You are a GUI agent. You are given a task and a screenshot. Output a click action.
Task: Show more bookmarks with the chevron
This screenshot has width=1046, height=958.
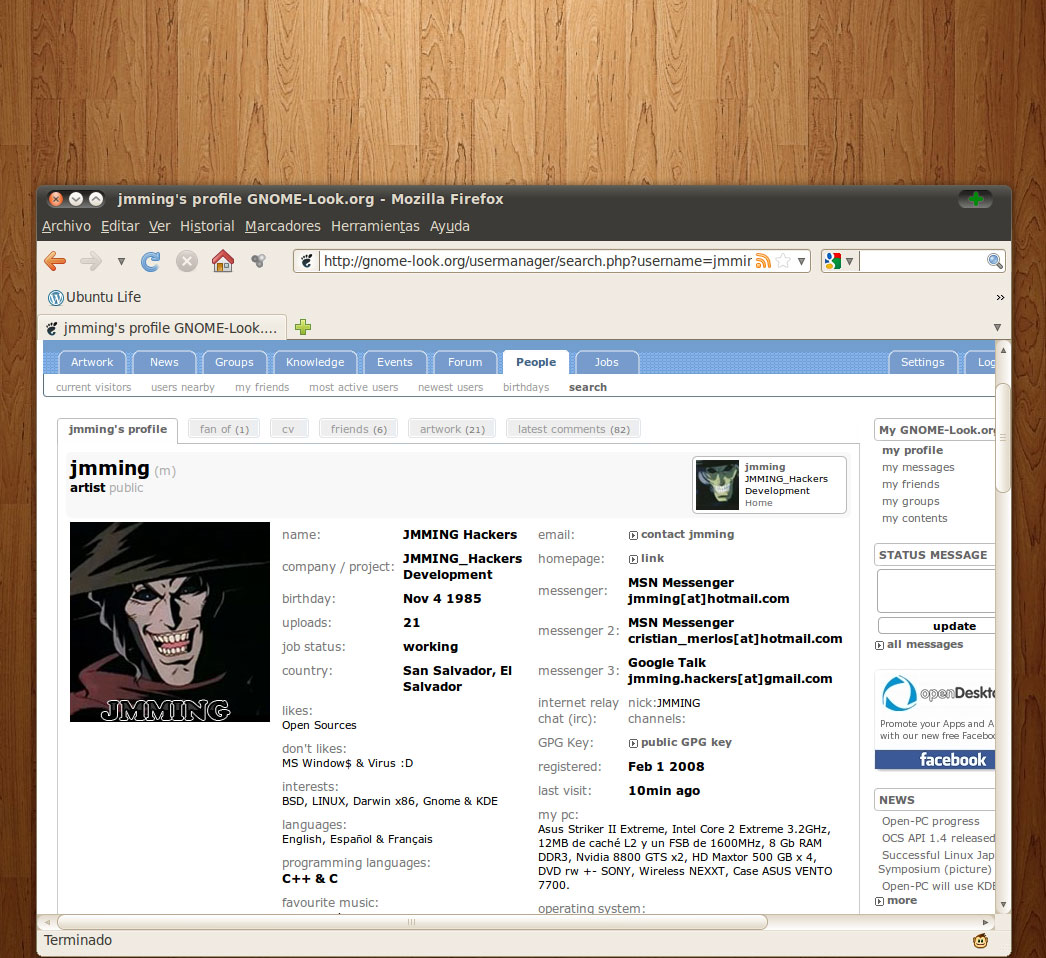coord(1000,298)
